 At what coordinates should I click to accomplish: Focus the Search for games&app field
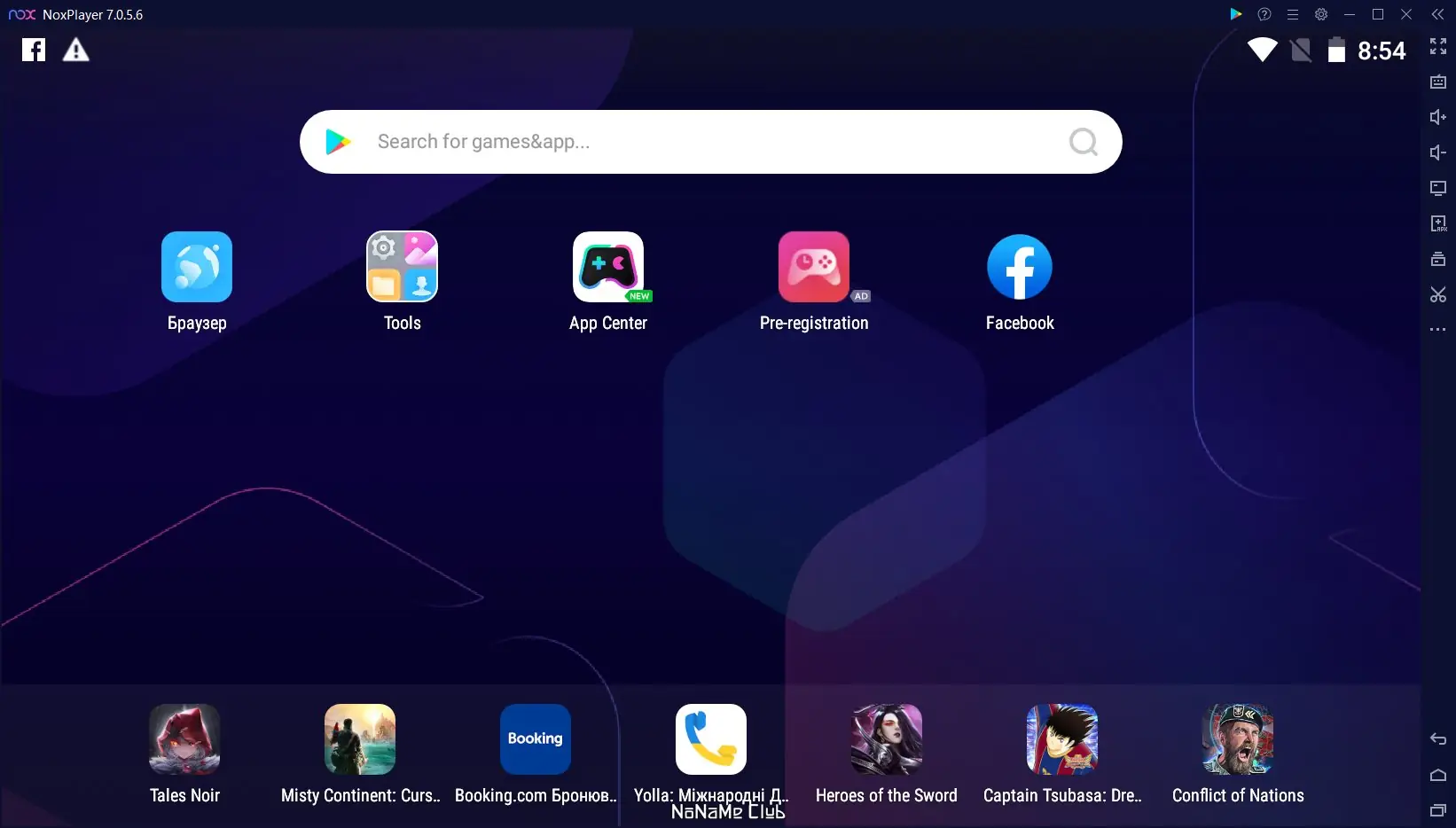711,142
